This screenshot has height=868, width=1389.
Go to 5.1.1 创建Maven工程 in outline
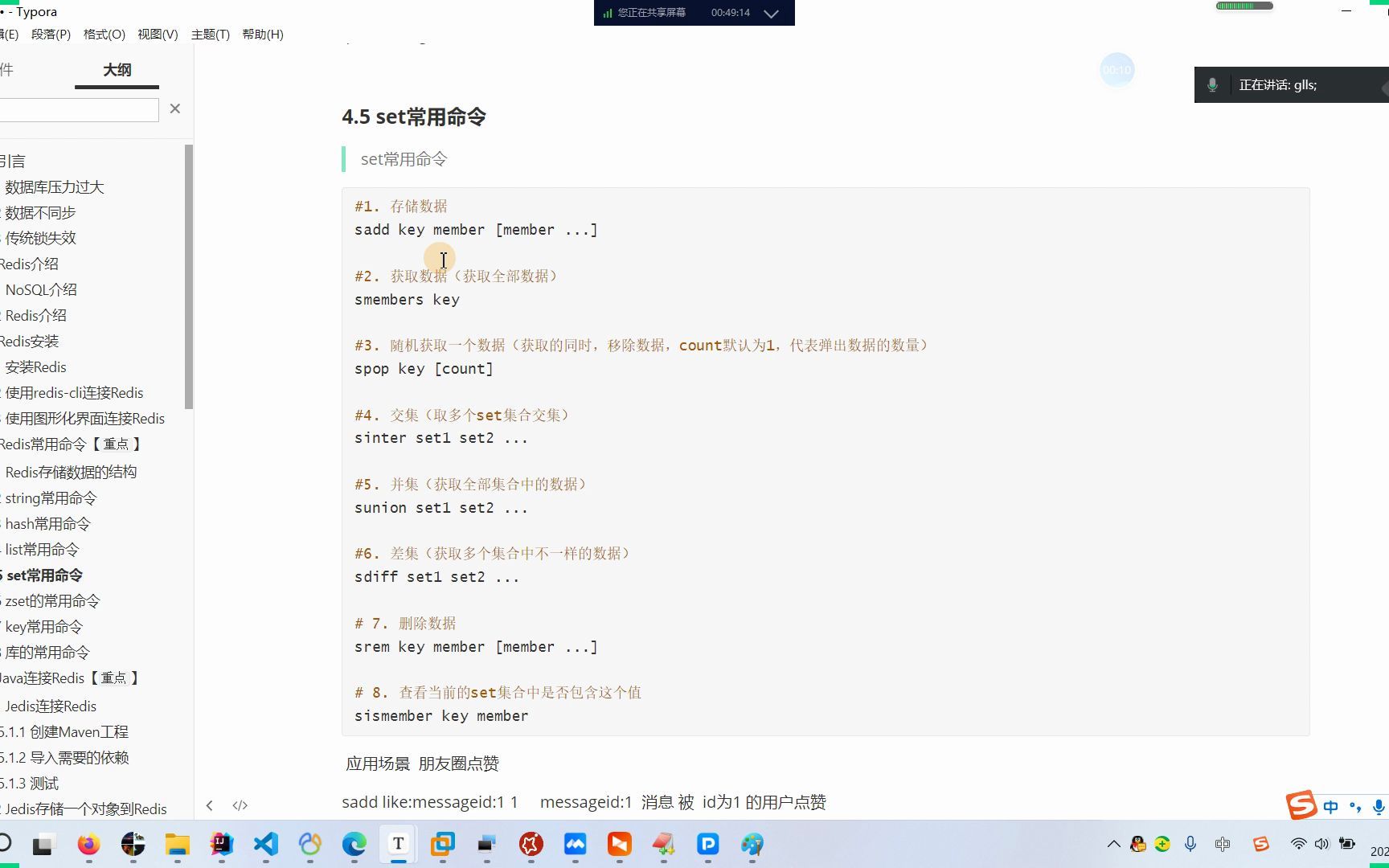coord(64,732)
